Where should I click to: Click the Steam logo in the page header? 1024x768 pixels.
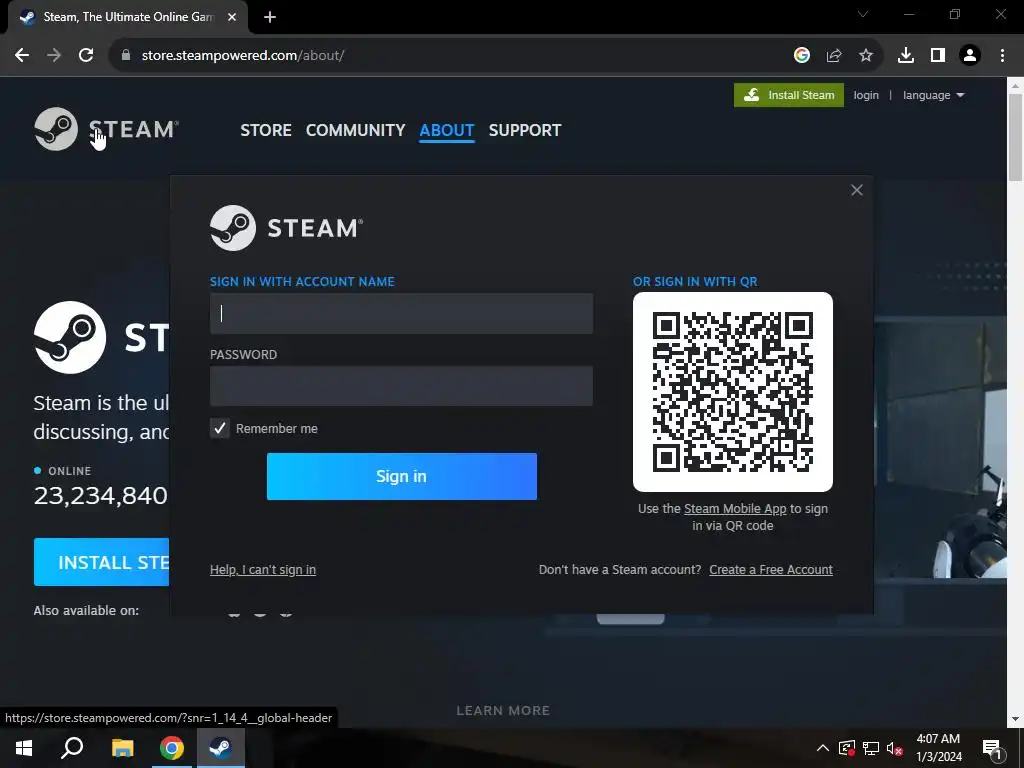(106, 129)
